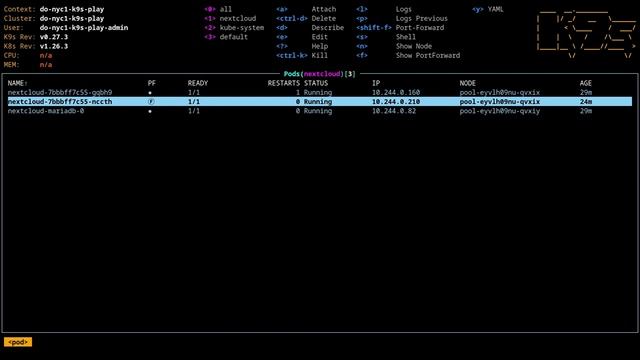This screenshot has width=640, height=360.
Task: Click user value do-nyc1-k9s-play-admin
Action: [84, 28]
